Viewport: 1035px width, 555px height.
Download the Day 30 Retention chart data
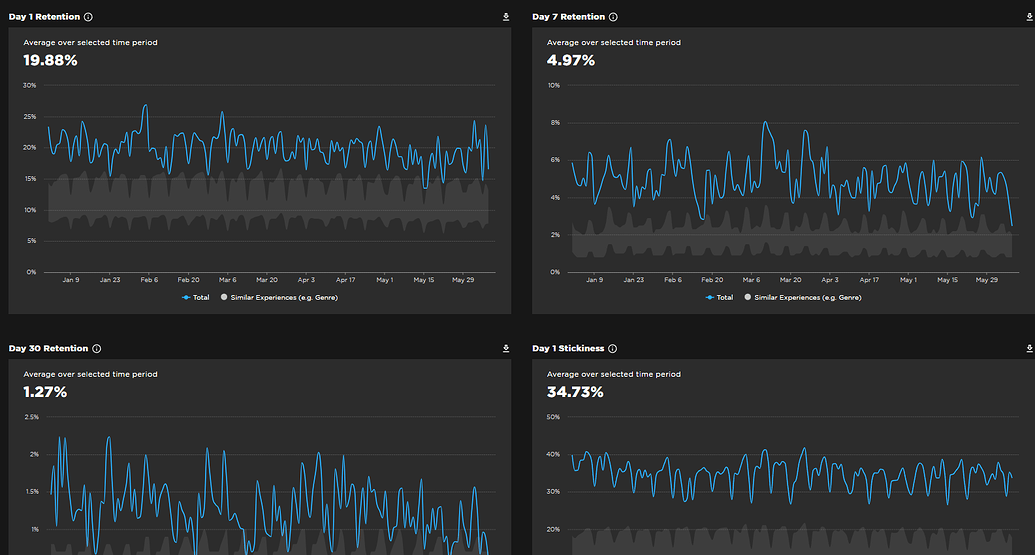[x=506, y=349]
